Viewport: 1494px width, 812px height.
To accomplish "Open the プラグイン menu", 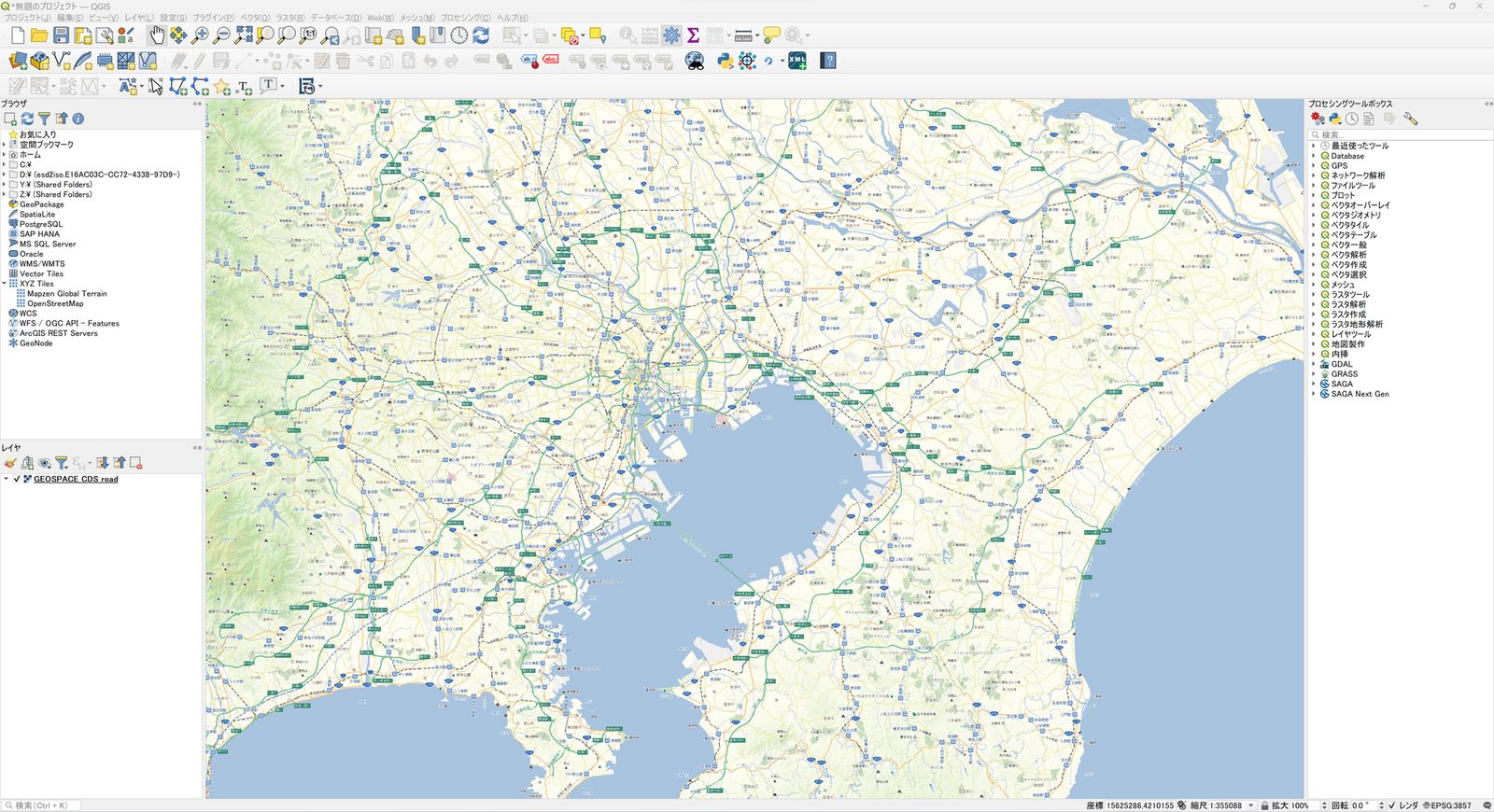I will point(214,18).
